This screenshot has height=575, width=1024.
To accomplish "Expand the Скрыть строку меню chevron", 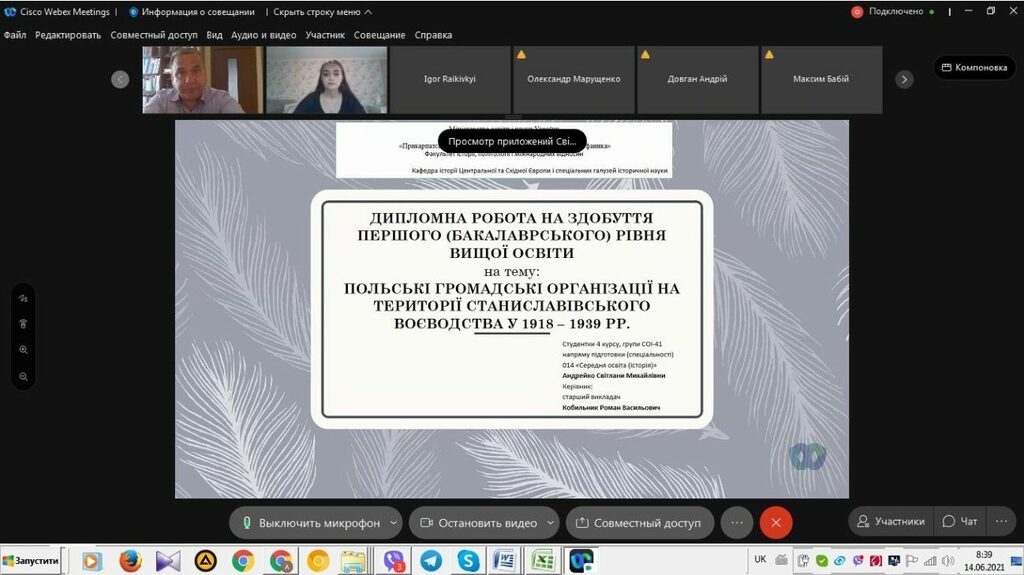I will (x=367, y=12).
